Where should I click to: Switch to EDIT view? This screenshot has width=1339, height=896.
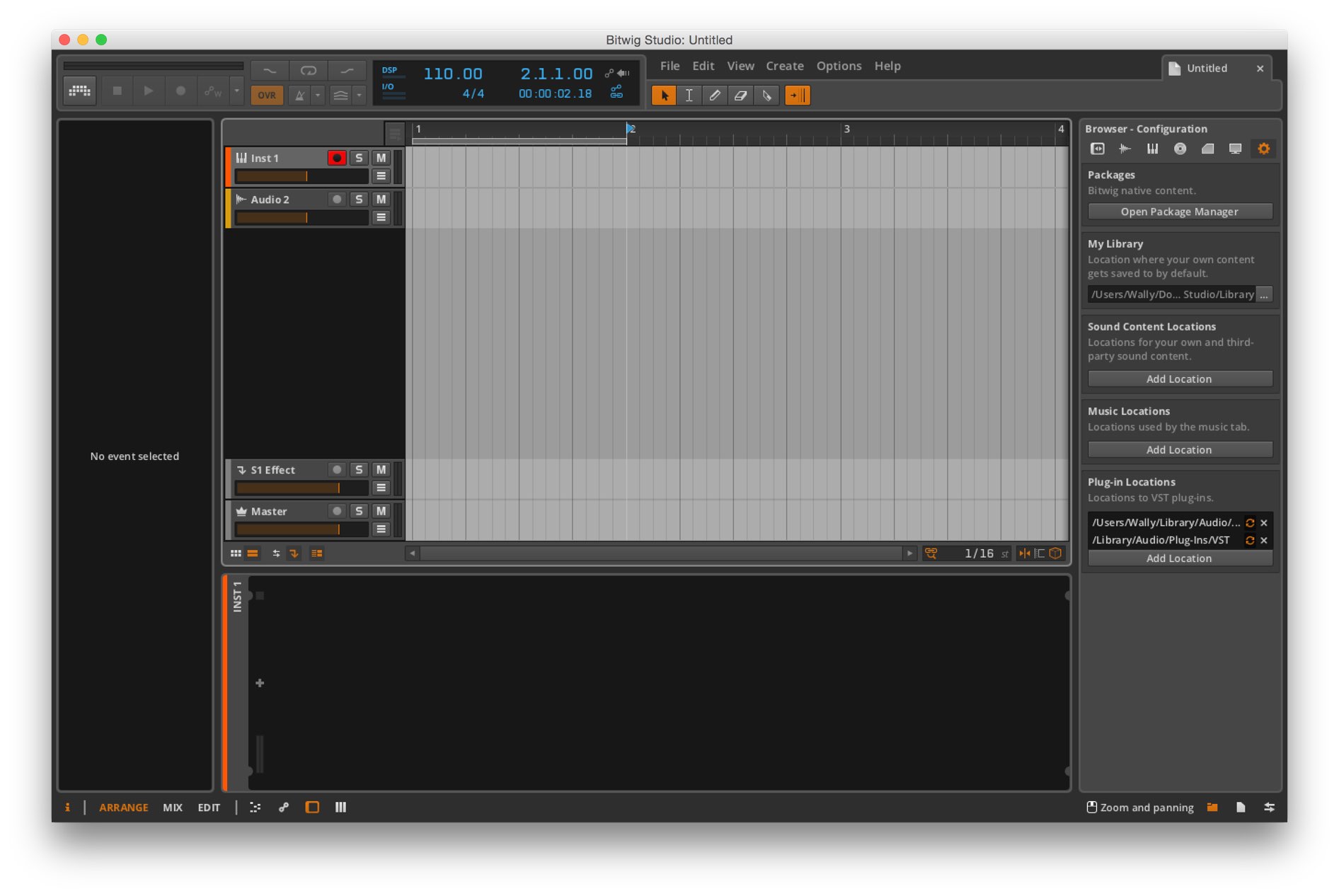209,808
